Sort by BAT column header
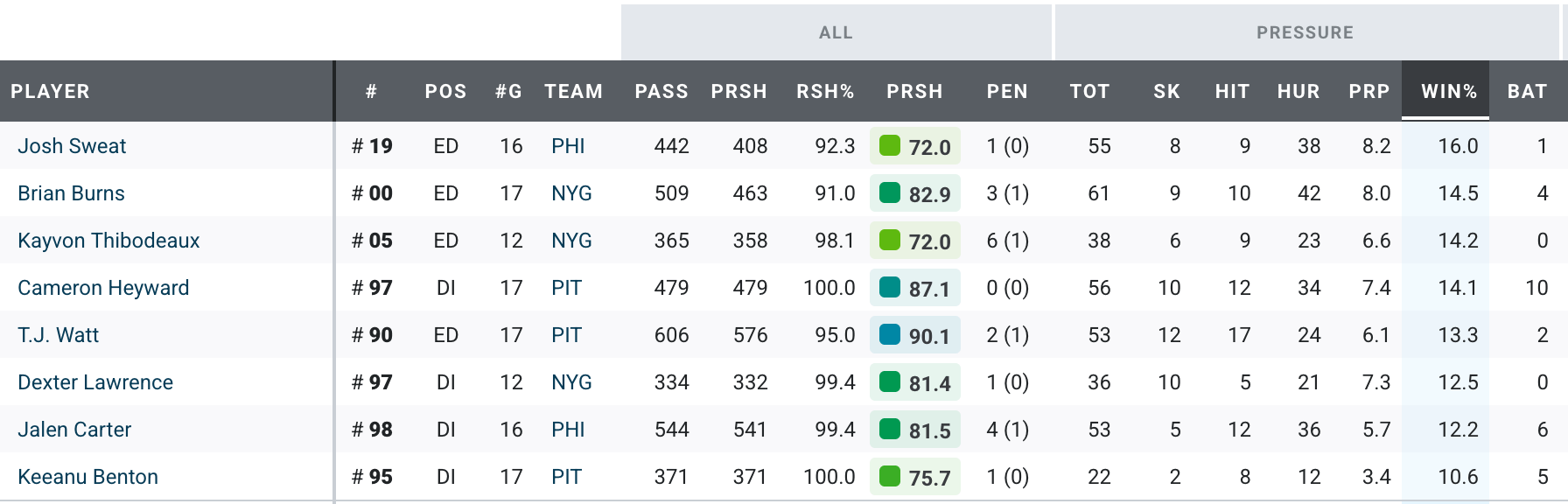Viewport: 1568px width, 504px height. pyautogui.click(x=1526, y=91)
